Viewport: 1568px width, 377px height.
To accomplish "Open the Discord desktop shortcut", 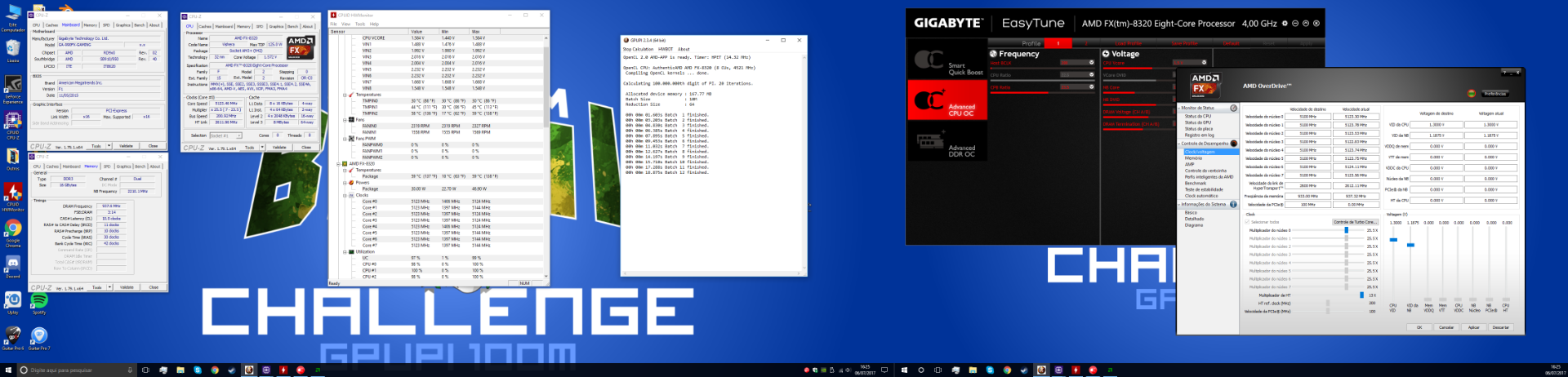I will (13, 267).
